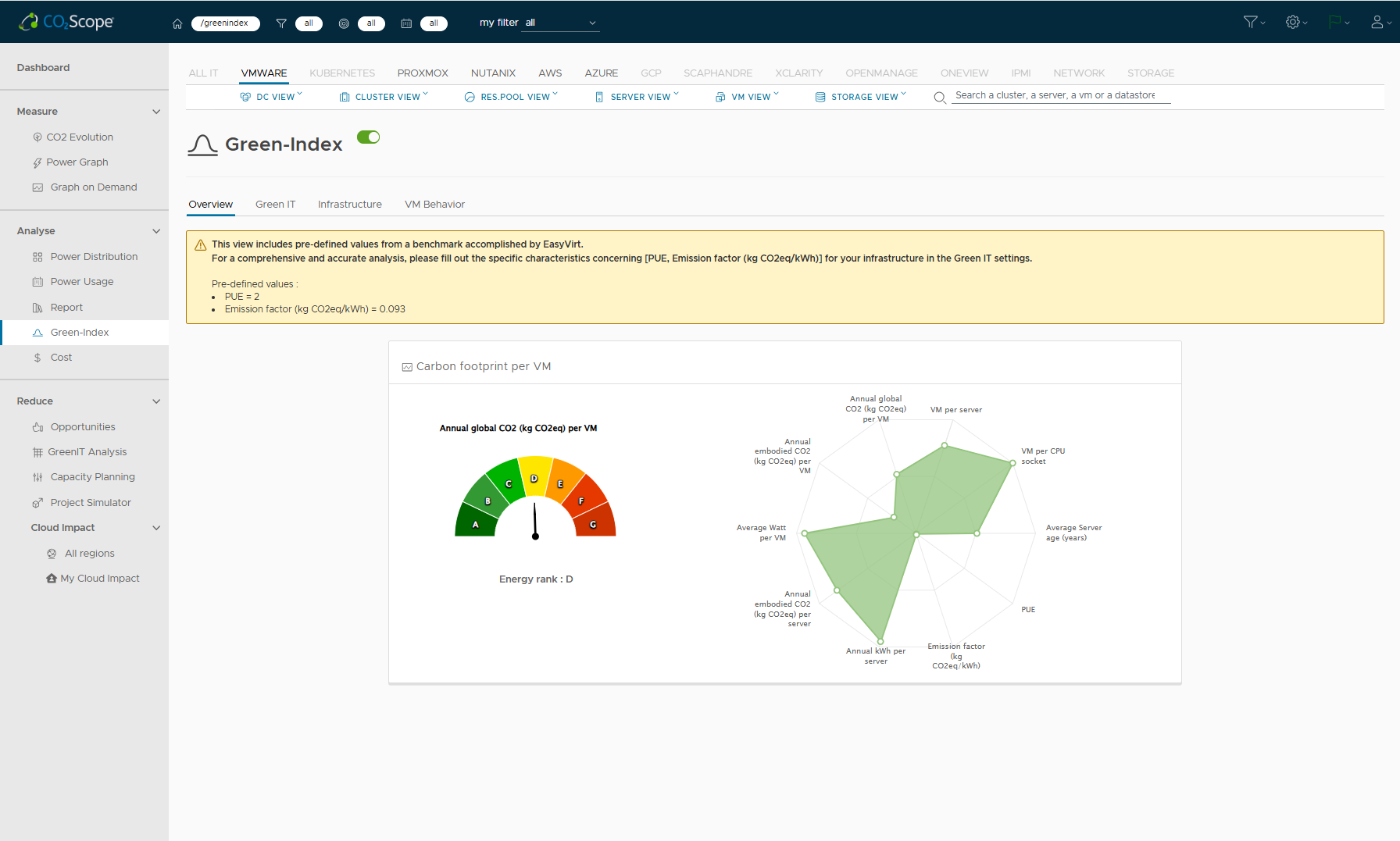Open the DC VIEW dropdown
The image size is (1400, 841).
click(271, 97)
